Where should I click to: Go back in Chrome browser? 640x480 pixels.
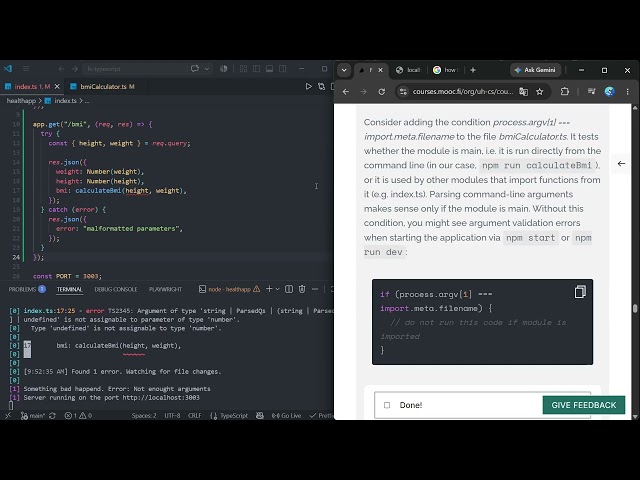(x=346, y=92)
